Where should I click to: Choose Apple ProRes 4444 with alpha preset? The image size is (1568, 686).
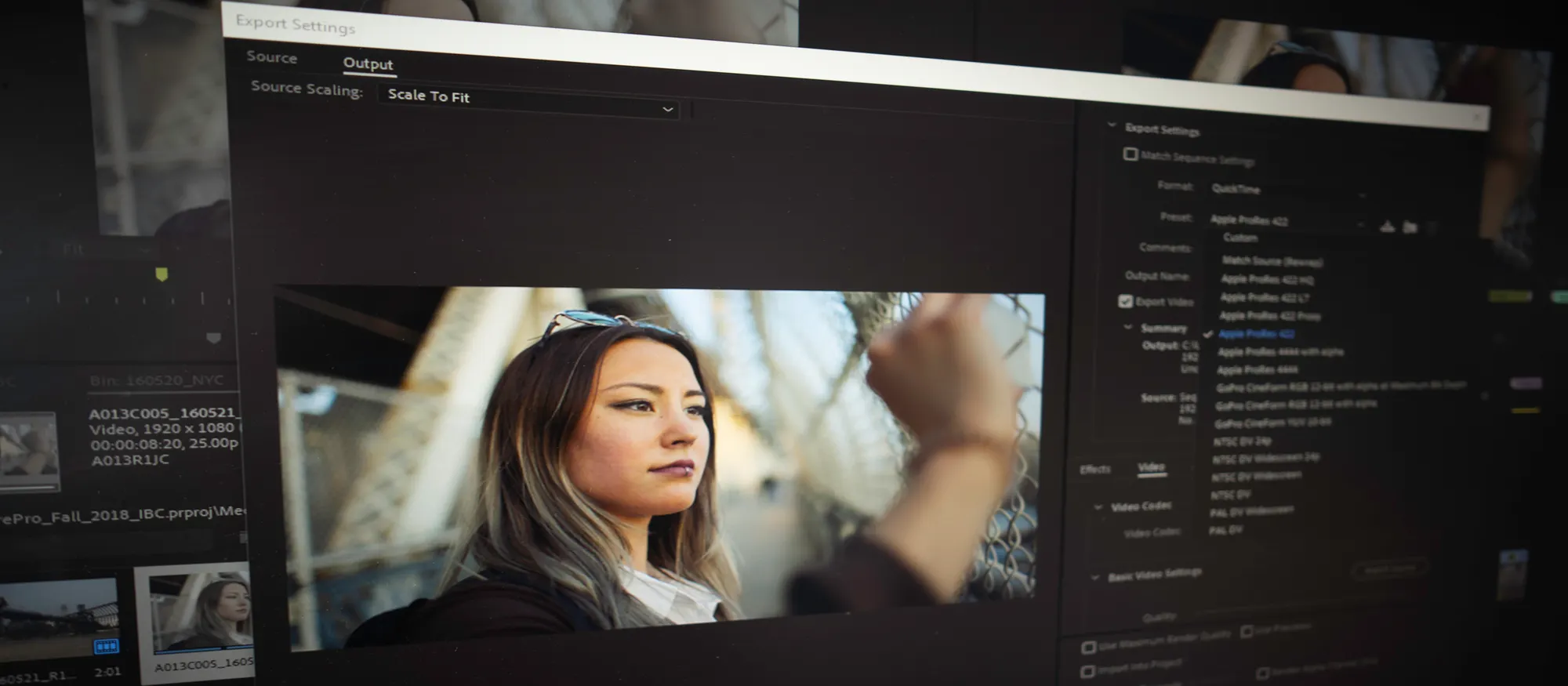click(1280, 352)
